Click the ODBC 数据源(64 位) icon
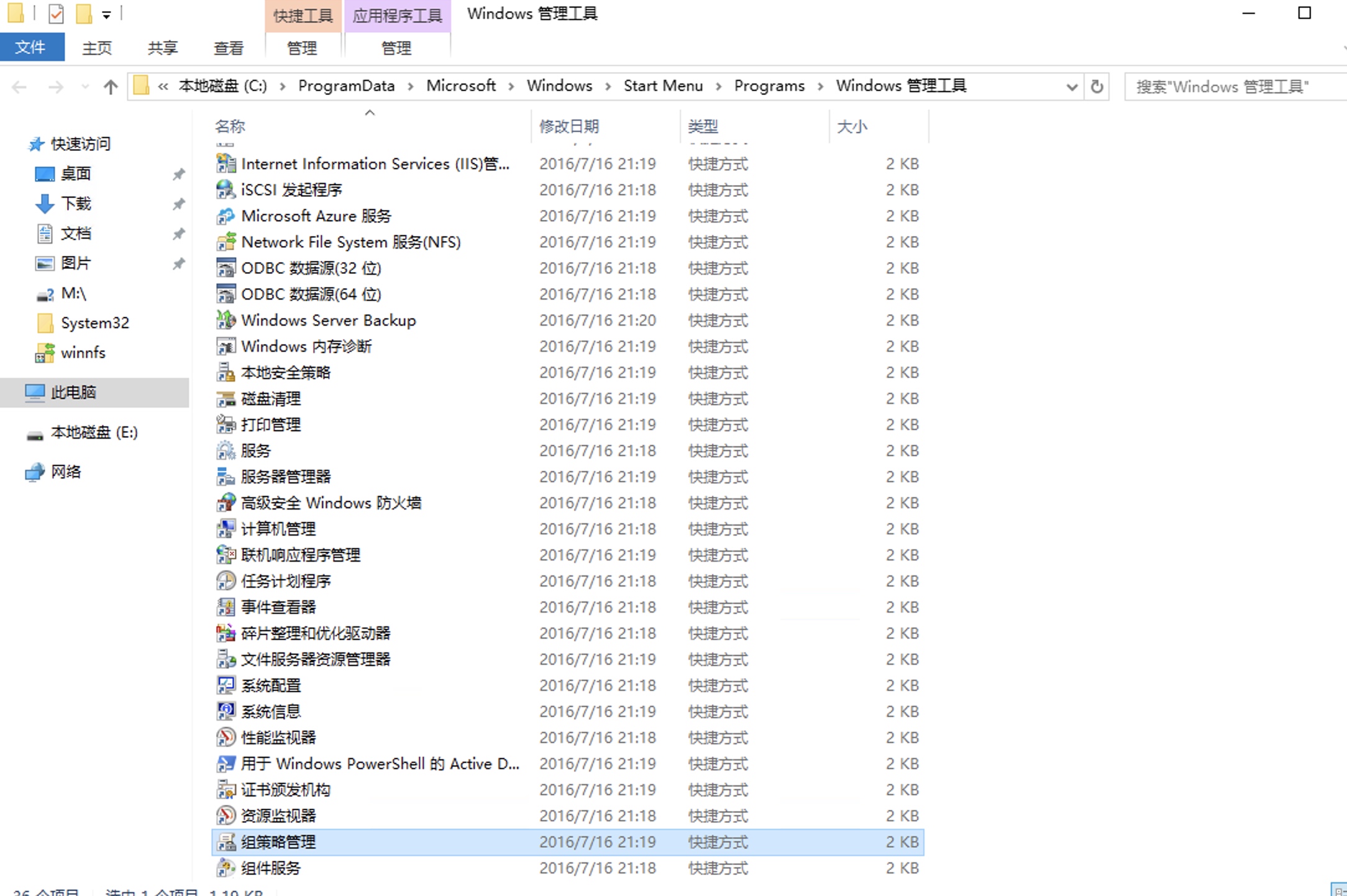Image resolution: width=1347 pixels, height=896 pixels. click(226, 294)
